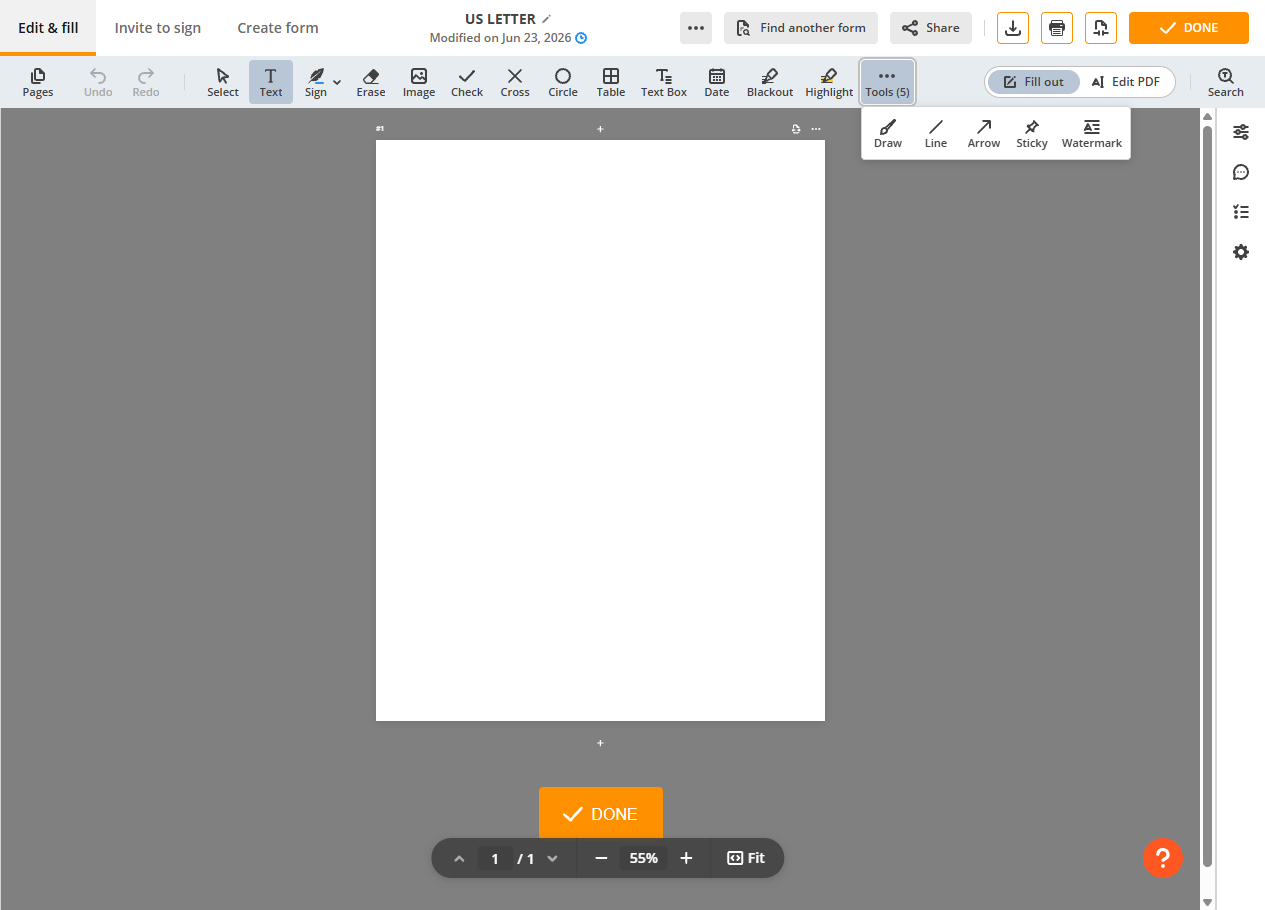1265x910 pixels.
Task: Click the bottom DONE button
Action: (x=601, y=814)
